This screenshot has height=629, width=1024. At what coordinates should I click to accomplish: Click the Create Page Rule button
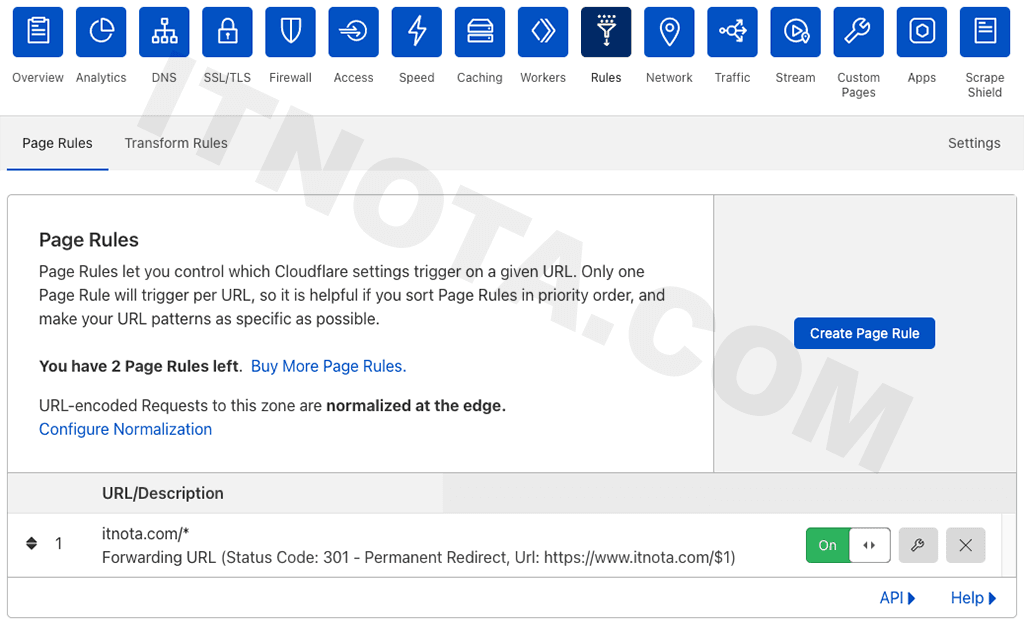point(864,333)
